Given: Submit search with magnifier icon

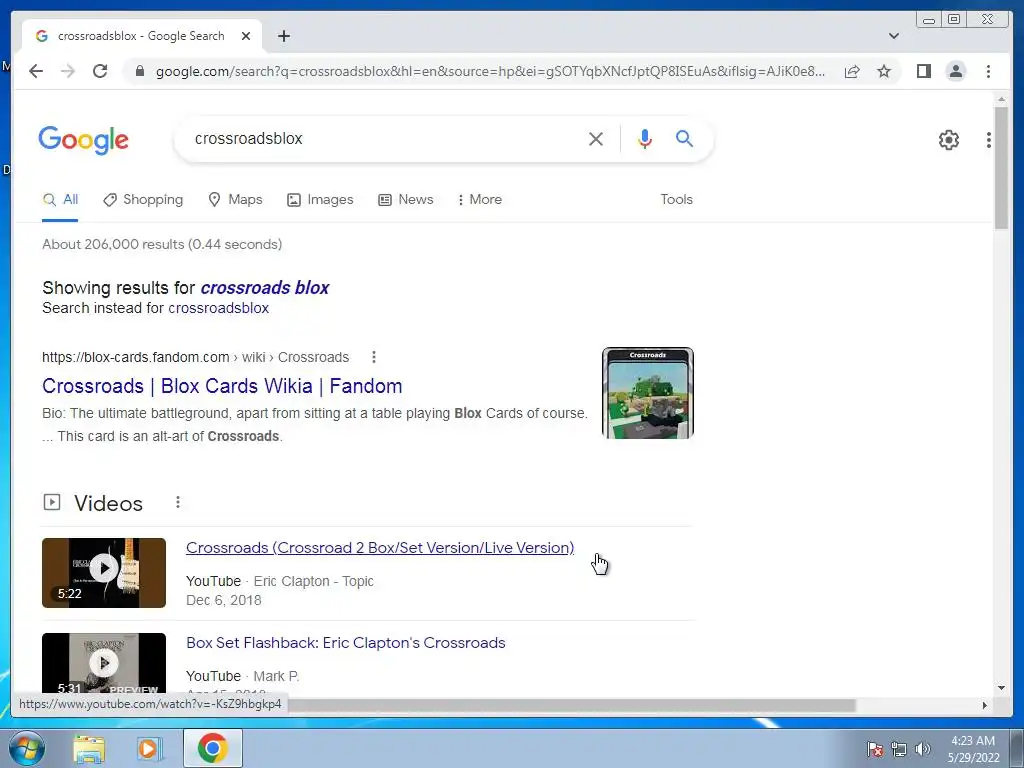Looking at the screenshot, I should (684, 138).
